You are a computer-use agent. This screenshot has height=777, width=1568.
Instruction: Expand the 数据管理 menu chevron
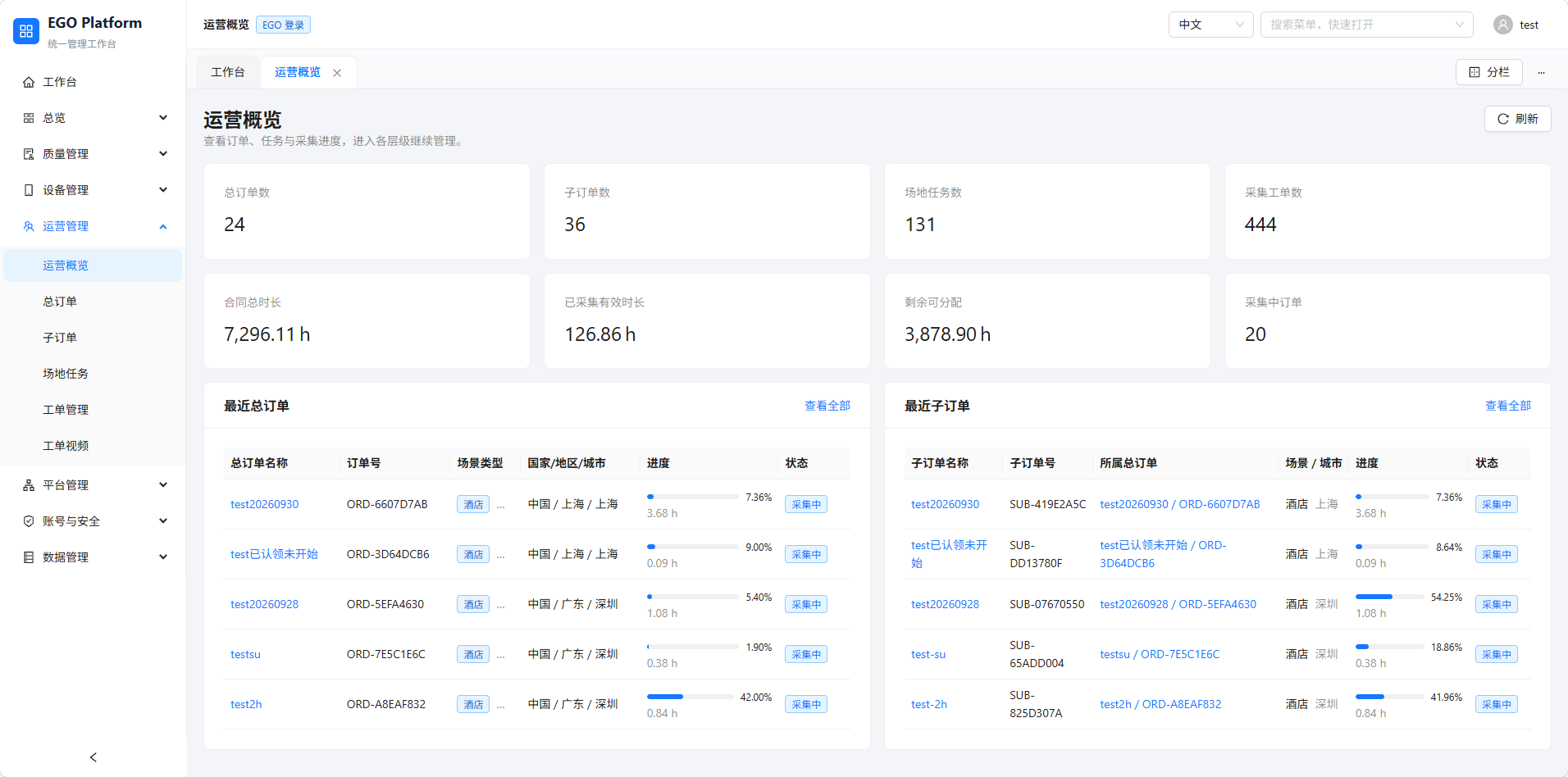point(163,557)
